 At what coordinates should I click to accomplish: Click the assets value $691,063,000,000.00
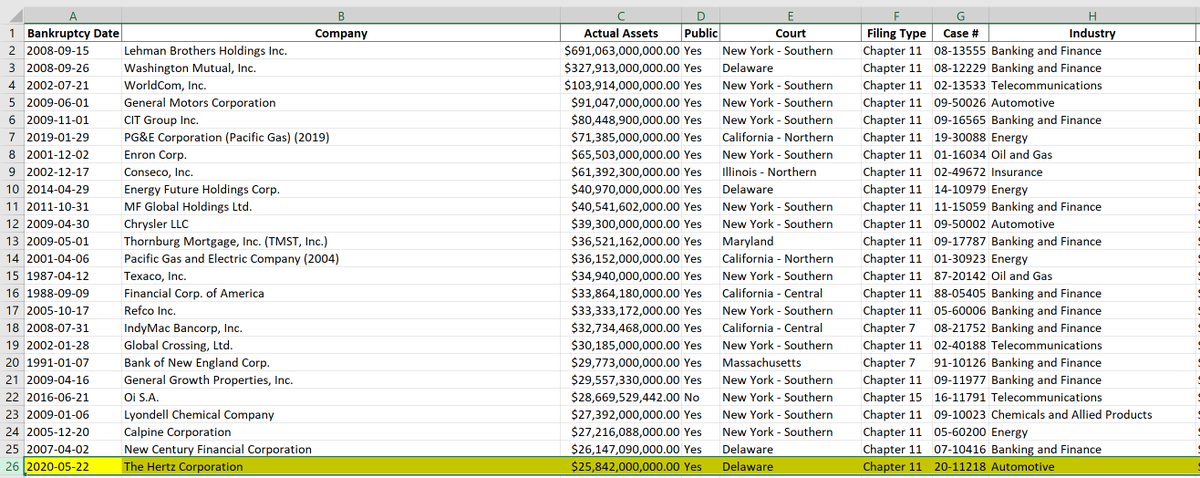pos(621,50)
